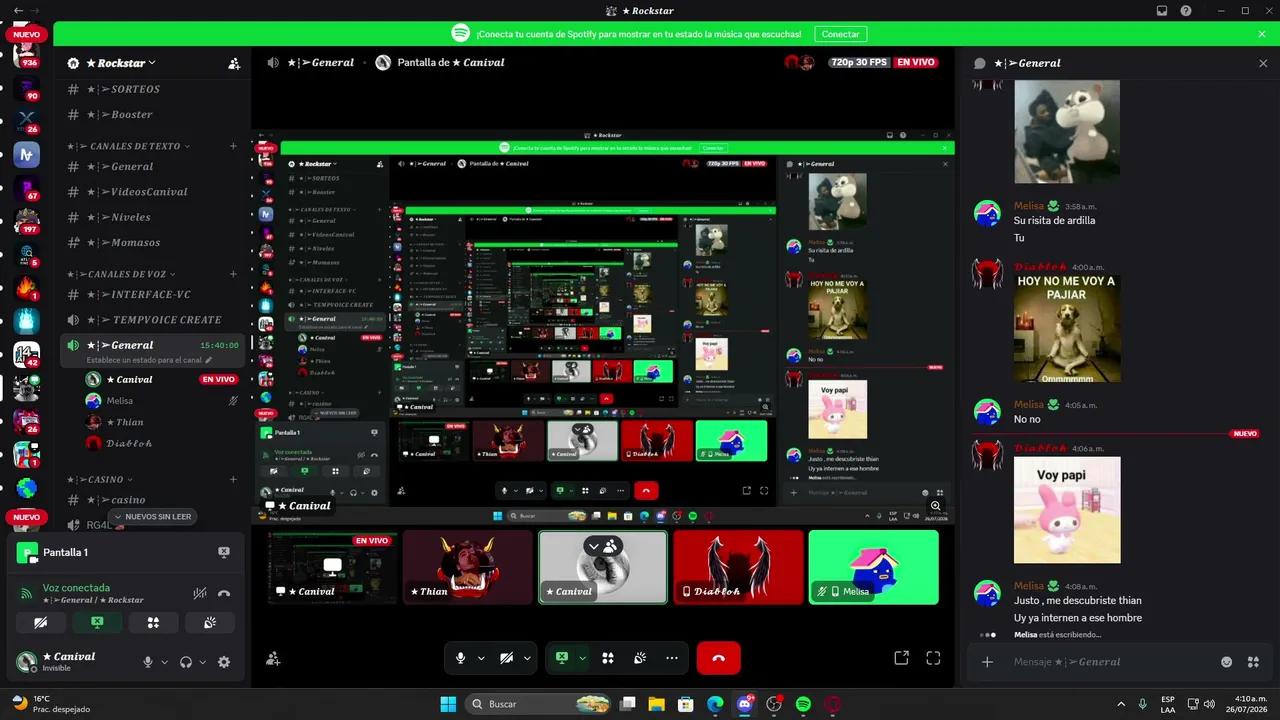Open more options ellipsis in call controls
1280x720 pixels.
(671, 658)
